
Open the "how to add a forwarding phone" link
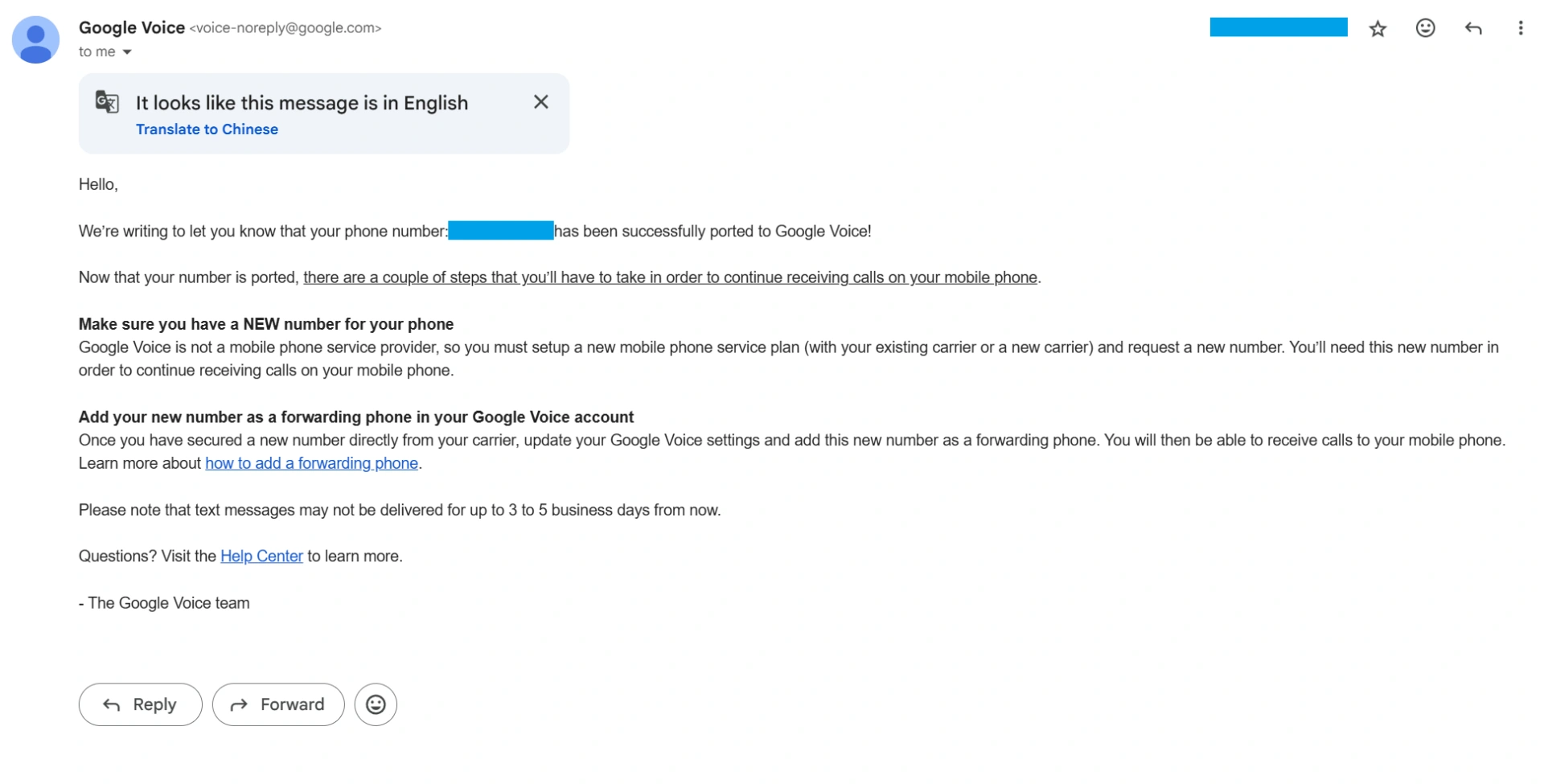[x=311, y=463]
